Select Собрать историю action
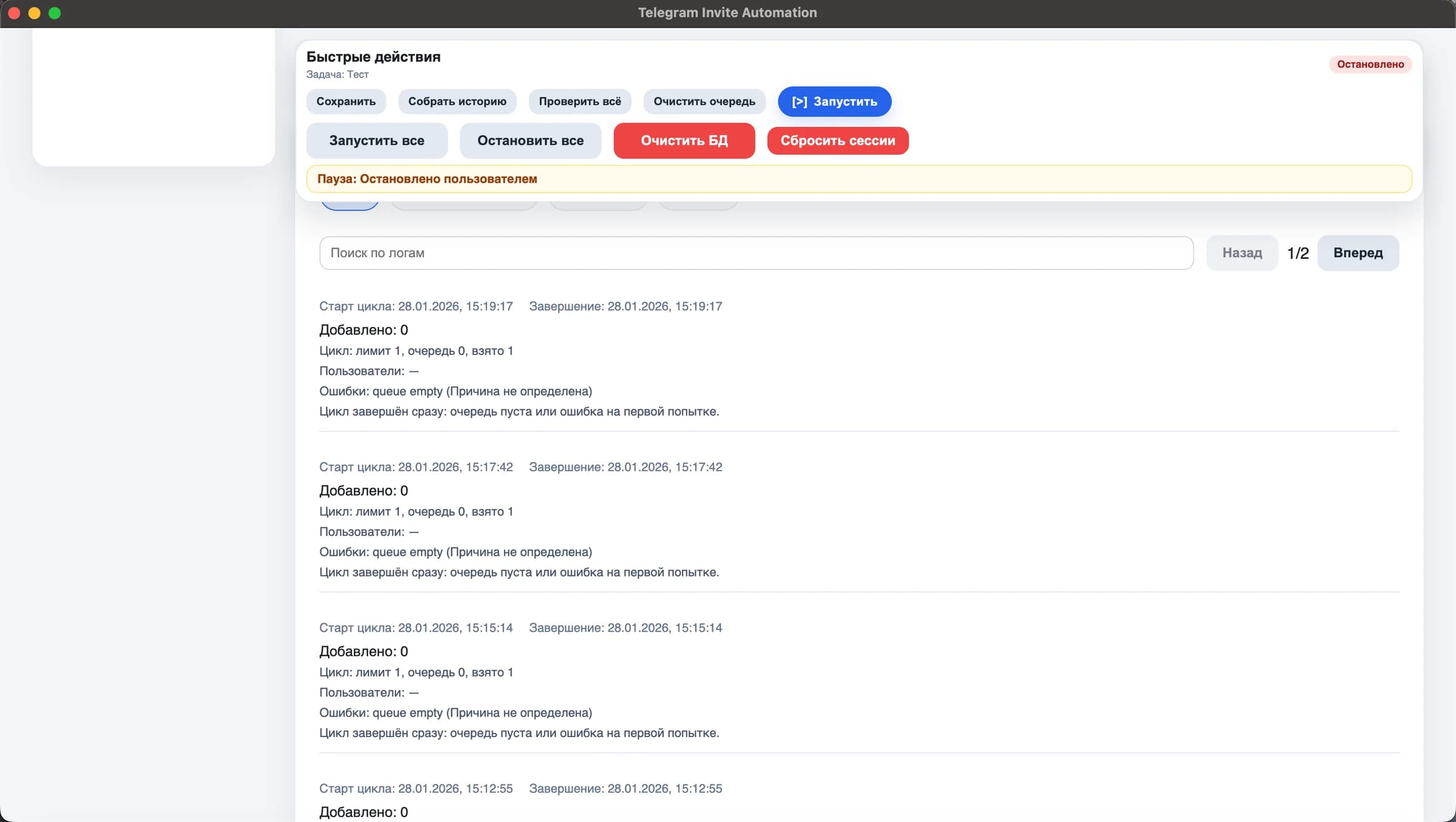Image resolution: width=1456 pixels, height=822 pixels. coord(457,101)
